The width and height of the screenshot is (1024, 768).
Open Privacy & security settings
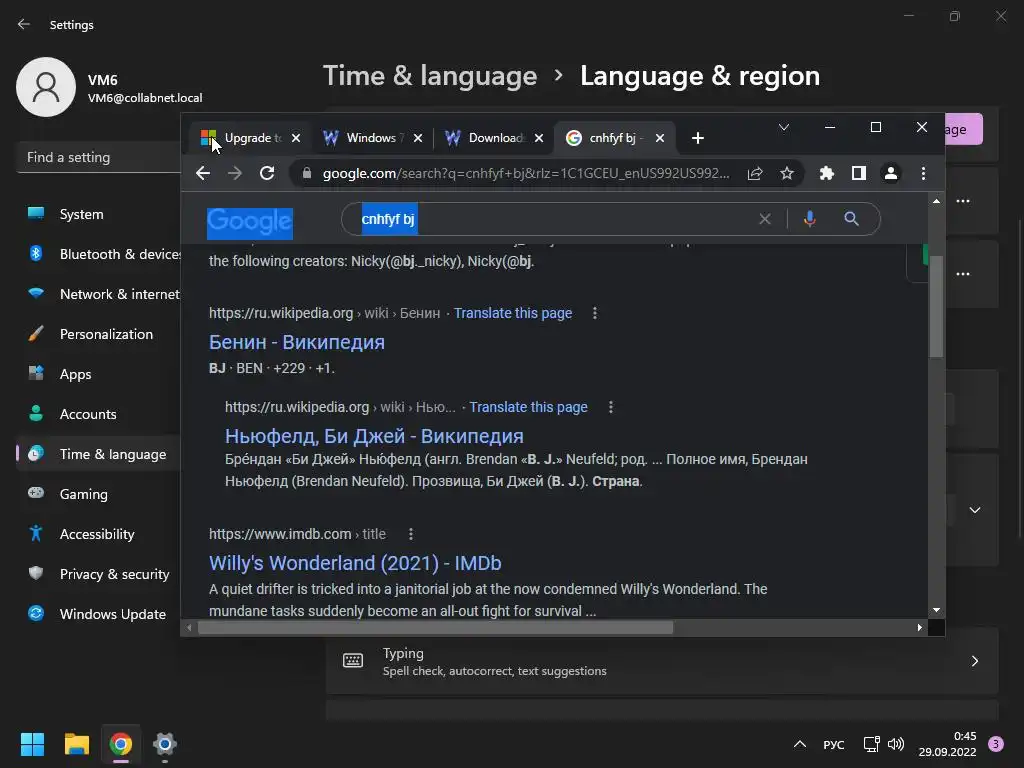[98, 574]
